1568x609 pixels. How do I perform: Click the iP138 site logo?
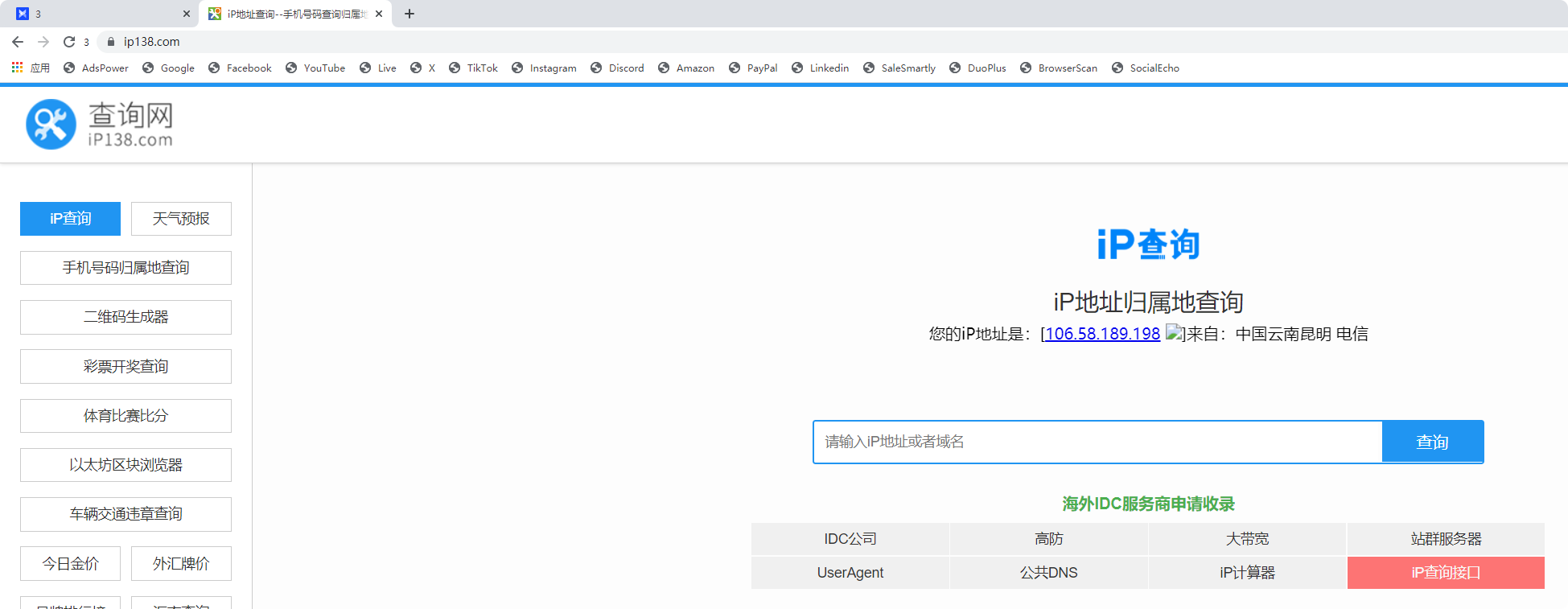[x=99, y=125]
